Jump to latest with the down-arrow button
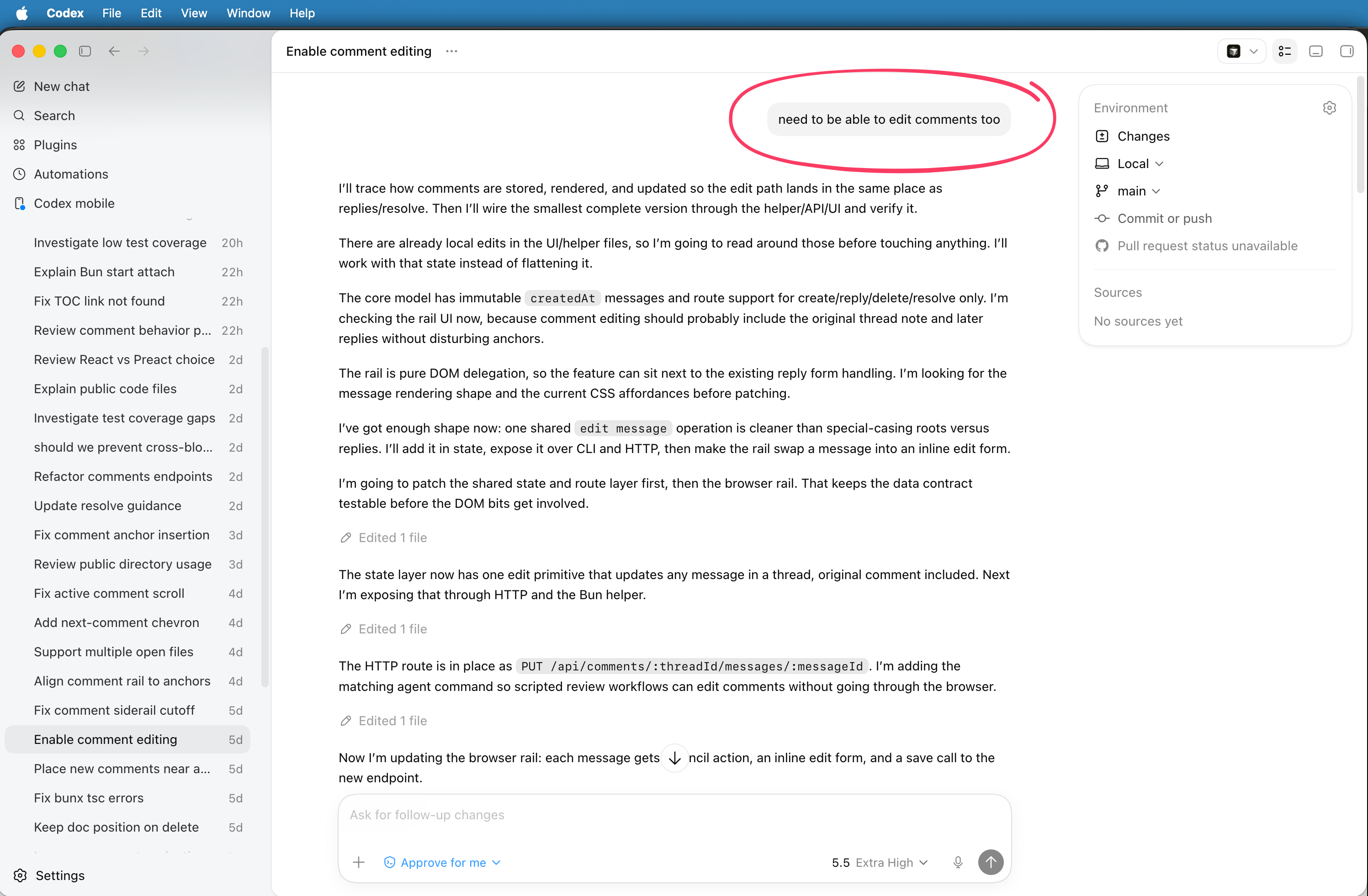 pos(675,758)
